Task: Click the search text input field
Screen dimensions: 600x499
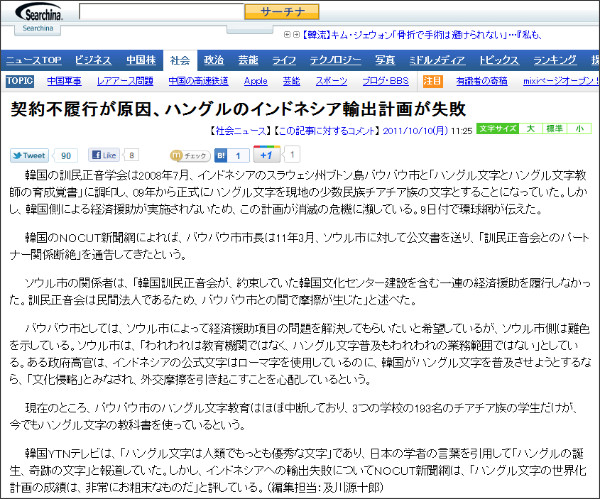Action: [x=161, y=12]
